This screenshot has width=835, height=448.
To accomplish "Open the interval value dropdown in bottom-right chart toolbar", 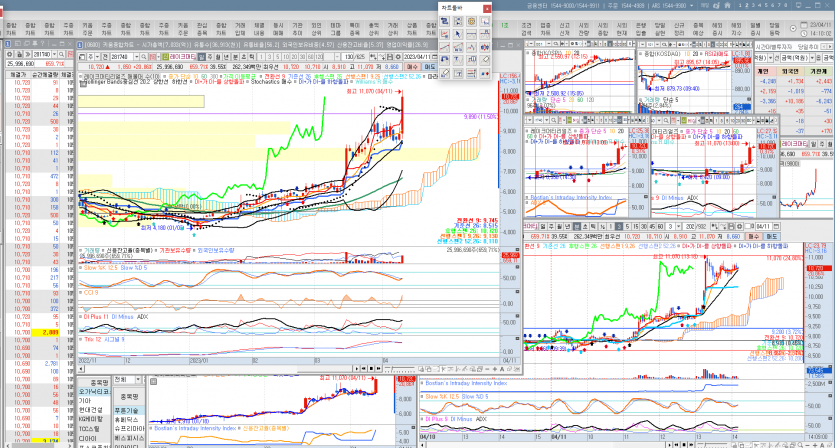I will pyautogui.click(x=678, y=226).
